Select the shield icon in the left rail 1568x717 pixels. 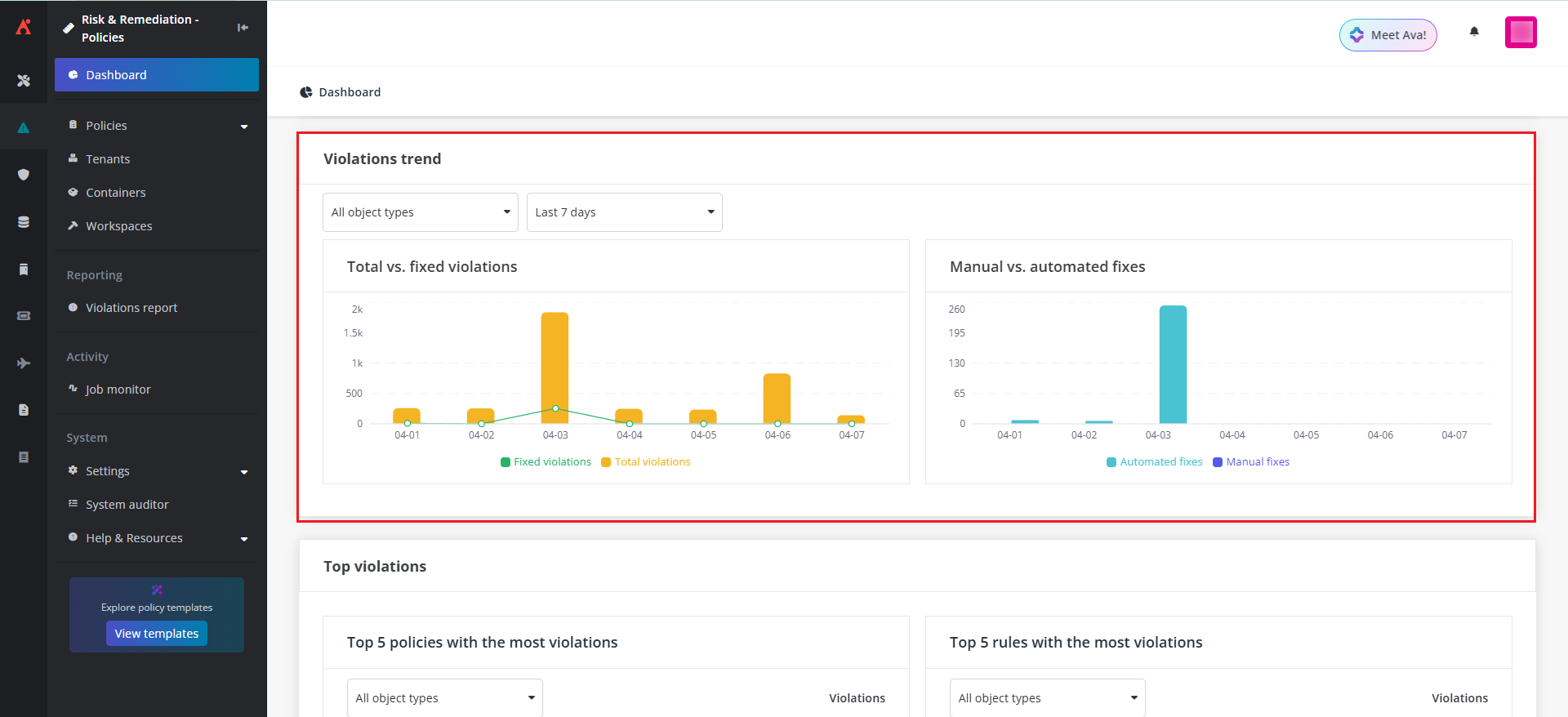[x=24, y=175]
